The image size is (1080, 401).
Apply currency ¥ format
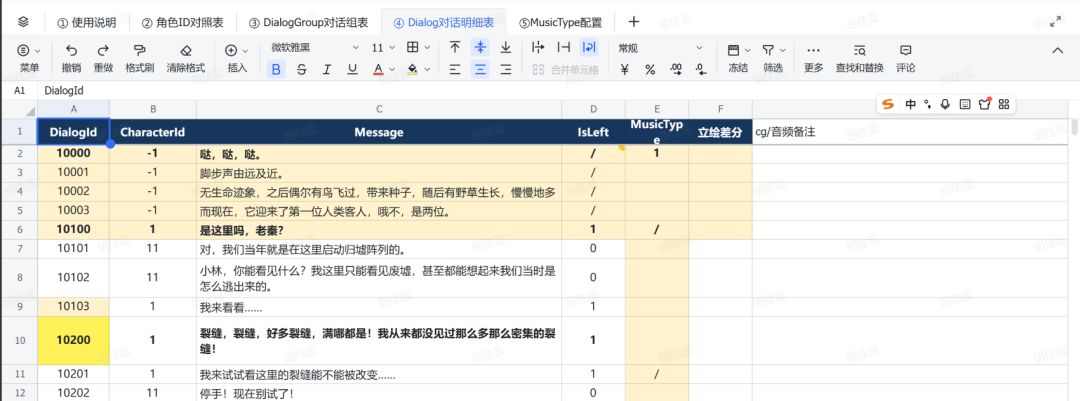point(624,69)
